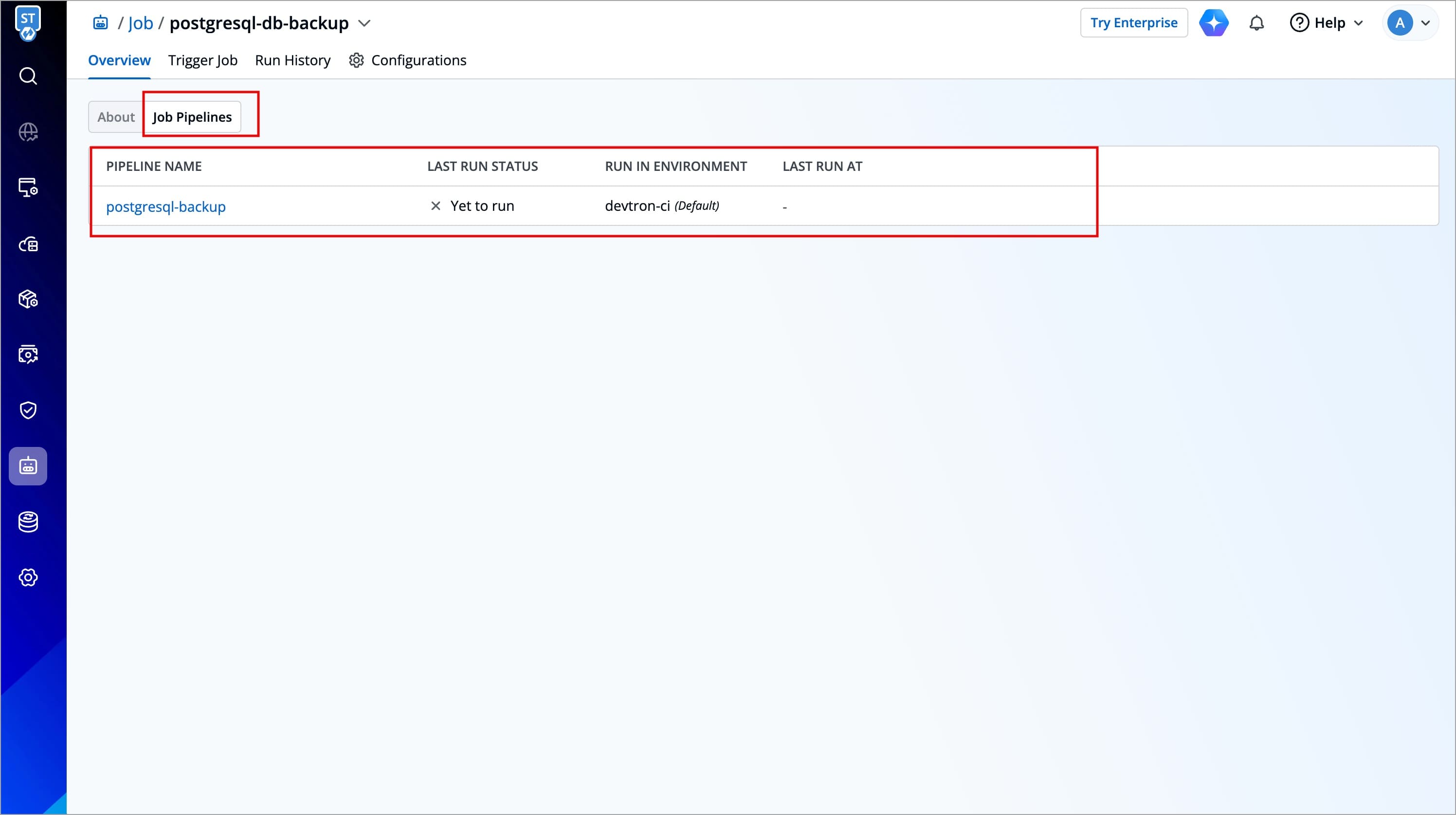The image size is (1456, 815).
Task: Click the notification bell icon
Action: click(x=1256, y=23)
